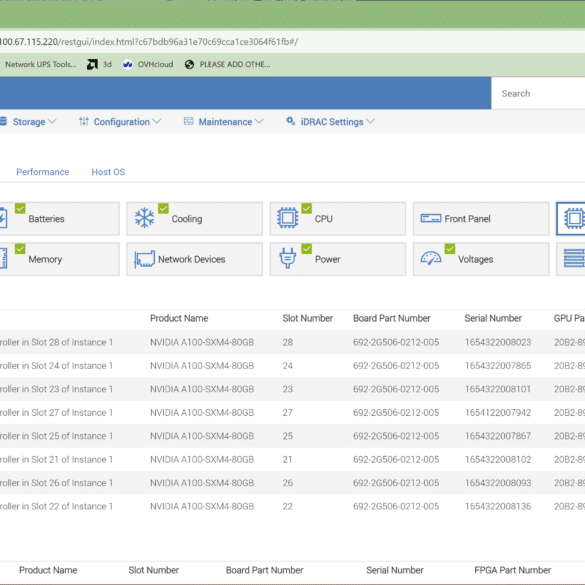Expand the Maintenance menu chevron
The width and height of the screenshot is (585, 585).
pyautogui.click(x=259, y=121)
